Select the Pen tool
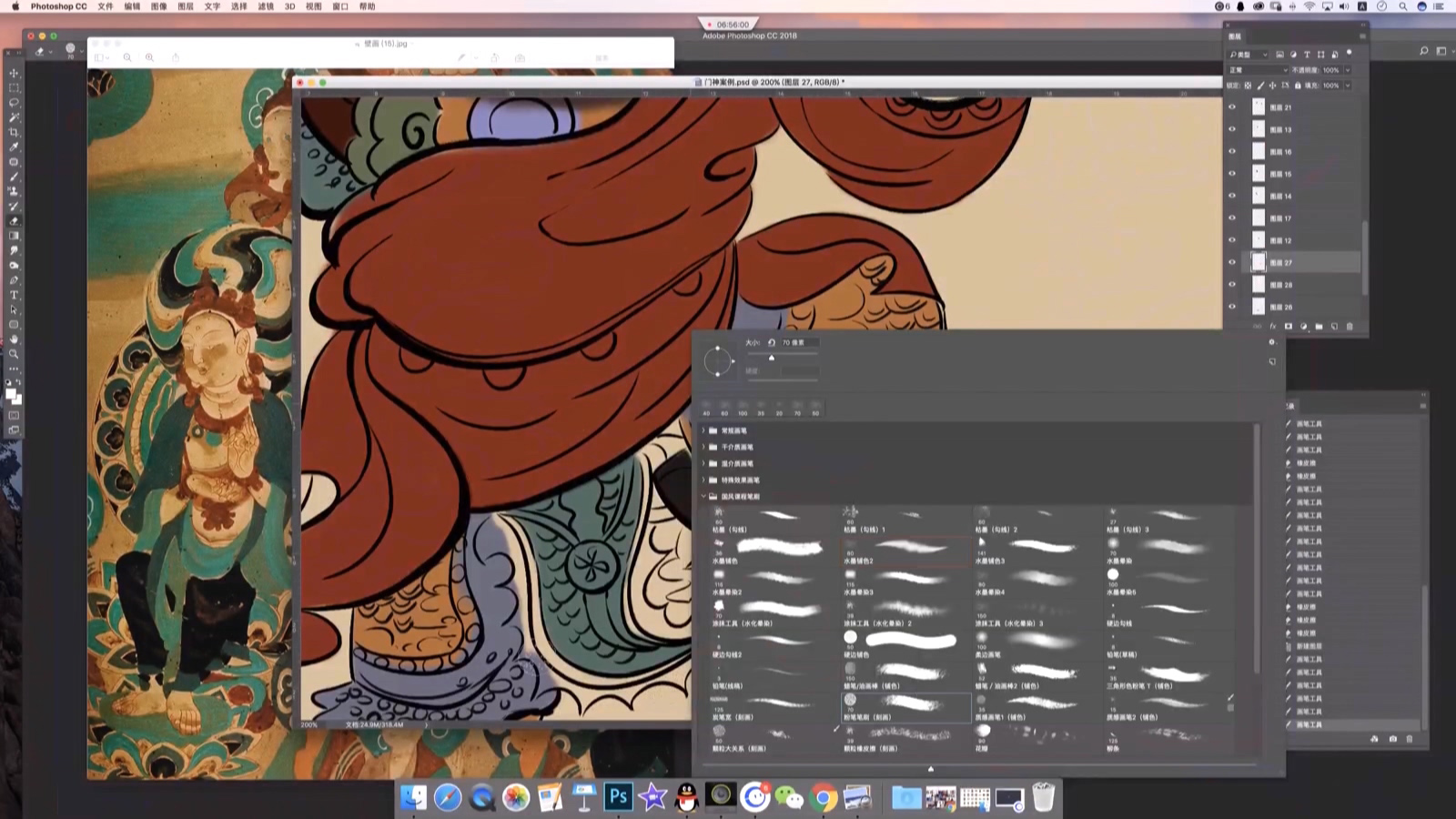This screenshot has height=819, width=1456. tap(14, 280)
